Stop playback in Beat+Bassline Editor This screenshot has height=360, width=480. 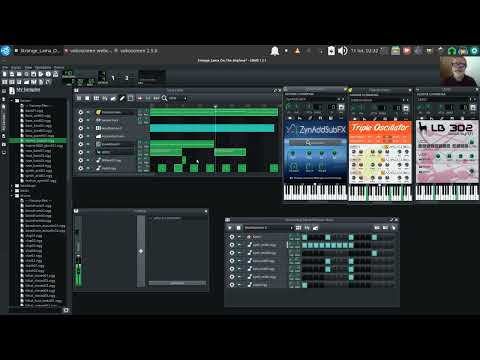click(x=238, y=228)
